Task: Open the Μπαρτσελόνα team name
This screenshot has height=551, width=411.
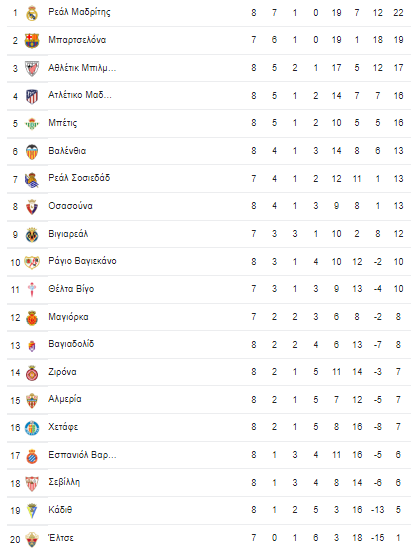Action: (x=77, y=40)
